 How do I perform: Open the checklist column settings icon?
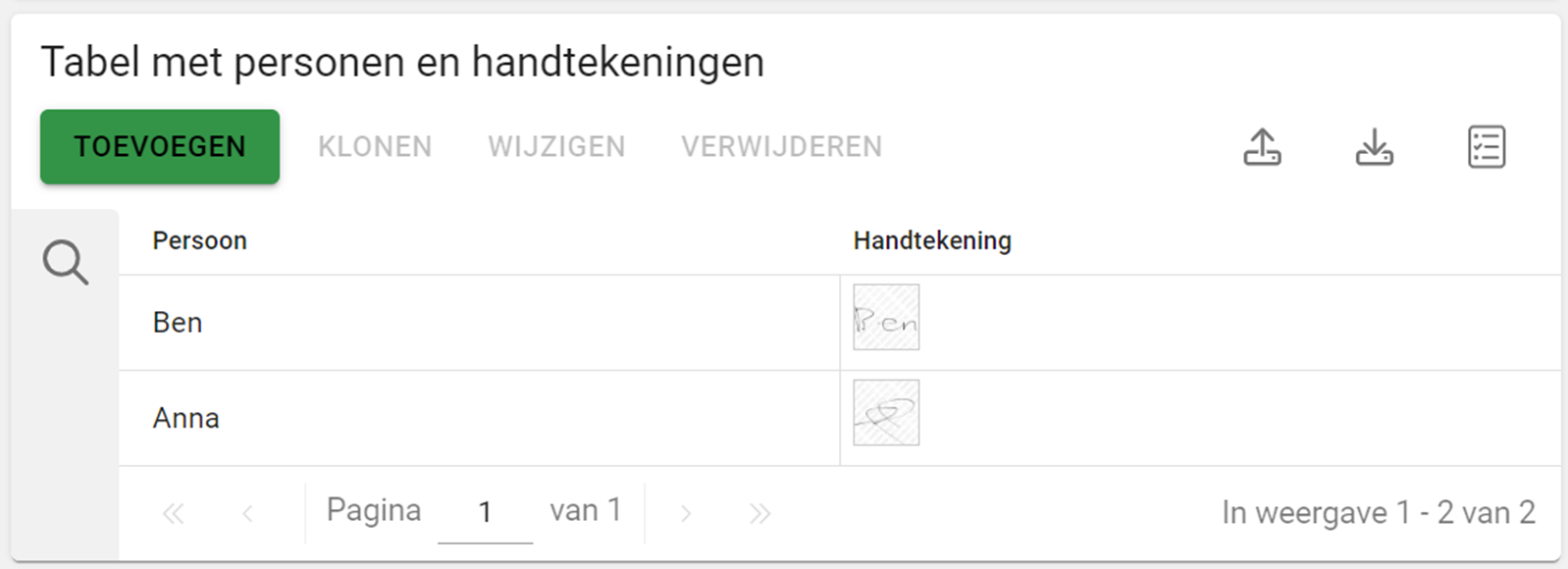1487,147
